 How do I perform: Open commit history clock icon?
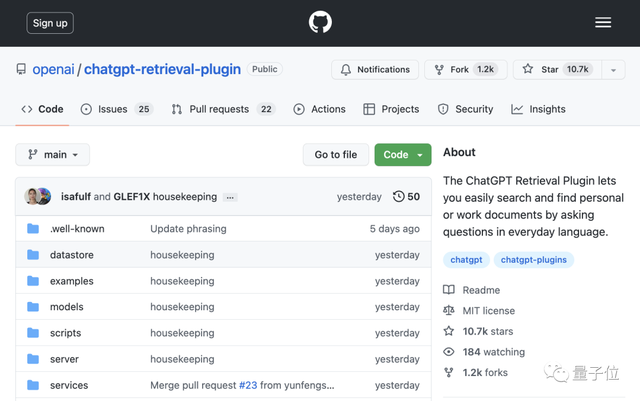click(x=399, y=197)
